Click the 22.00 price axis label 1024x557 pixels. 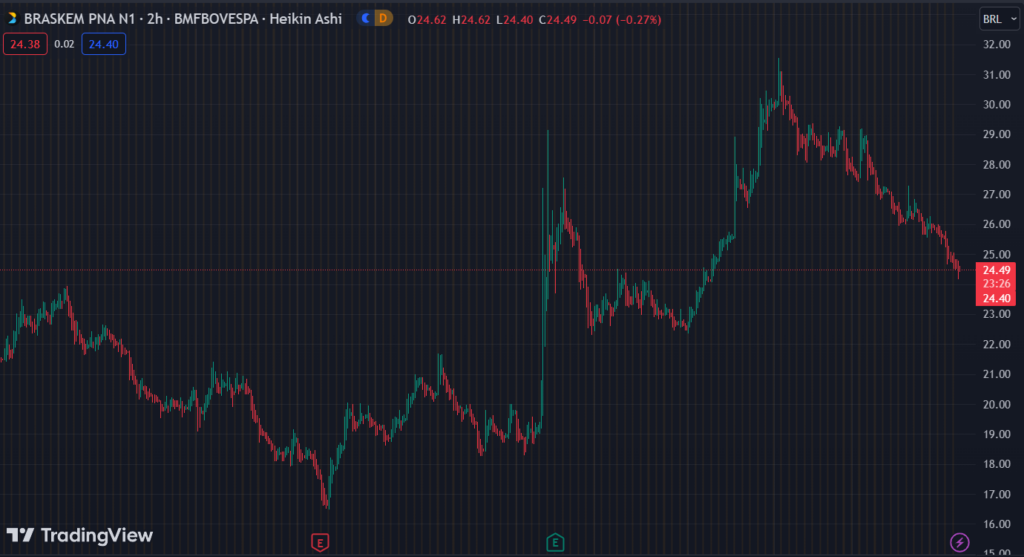(x=997, y=344)
